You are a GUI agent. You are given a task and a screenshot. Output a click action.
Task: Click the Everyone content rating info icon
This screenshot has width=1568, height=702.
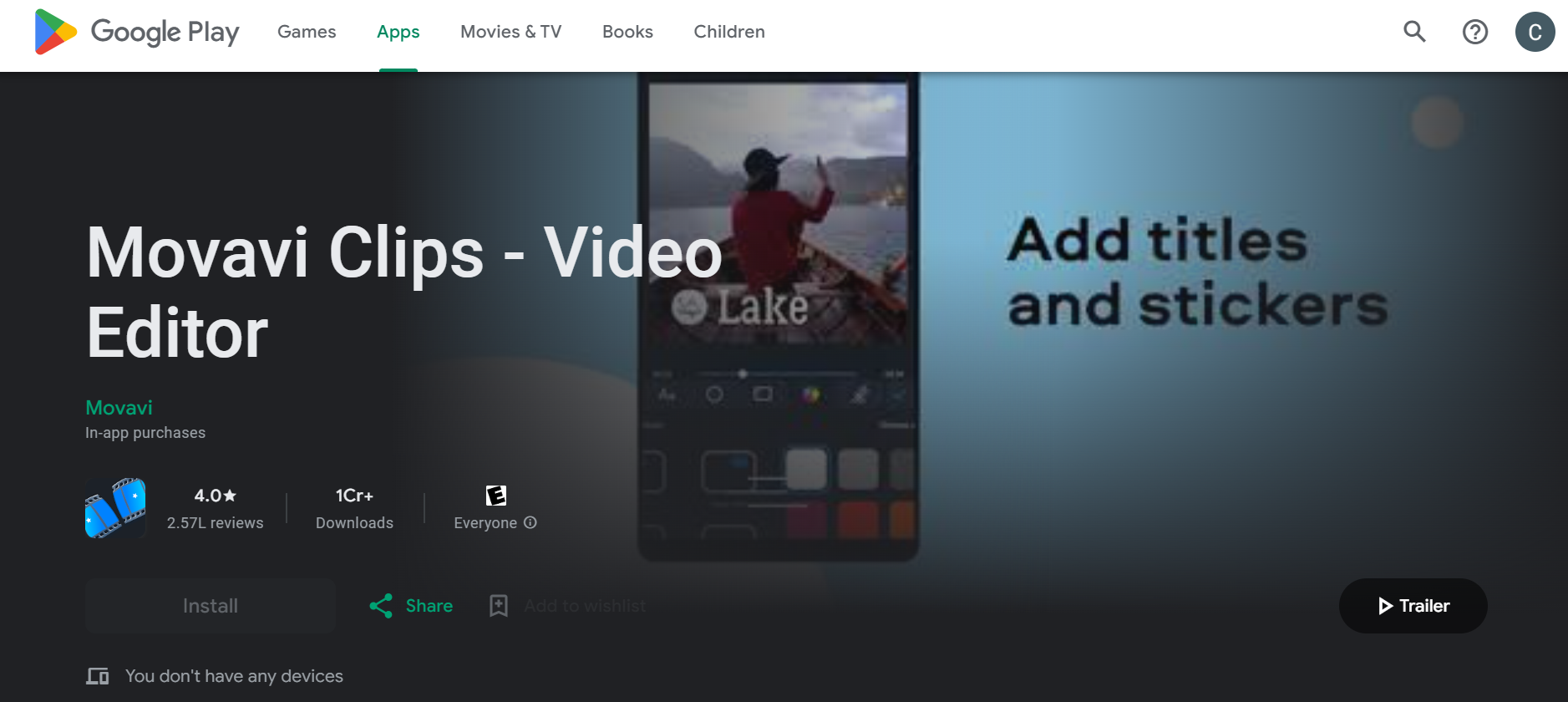click(530, 522)
